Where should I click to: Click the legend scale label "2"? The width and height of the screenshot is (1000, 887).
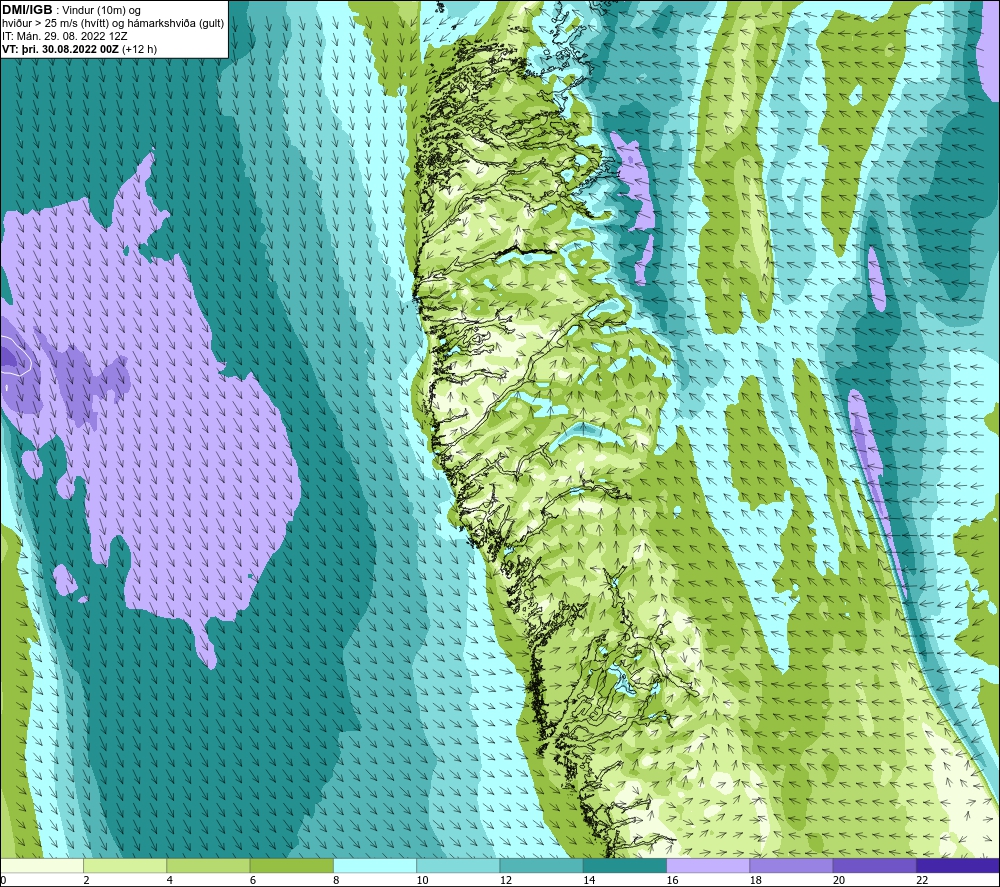[86, 880]
